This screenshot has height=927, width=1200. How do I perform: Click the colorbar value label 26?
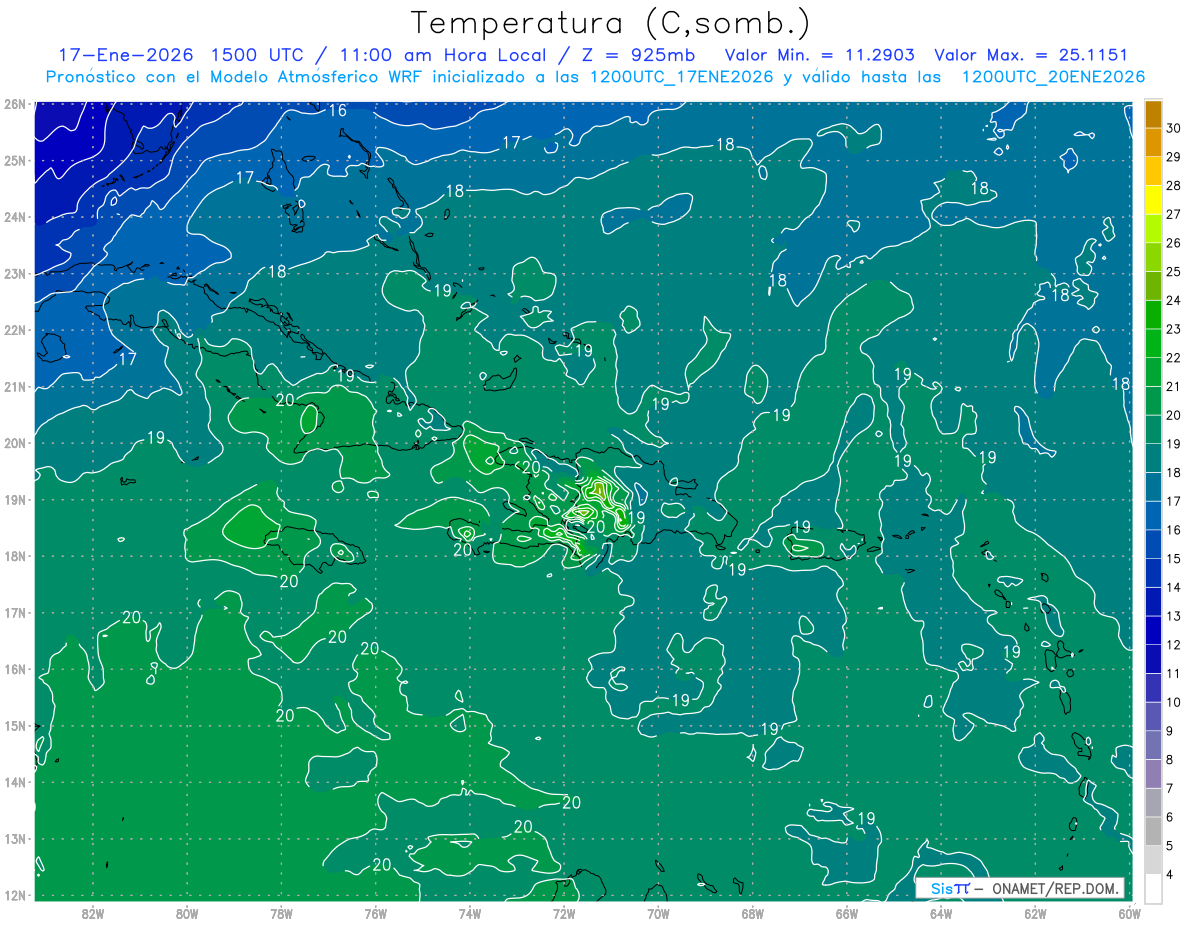point(1174,243)
